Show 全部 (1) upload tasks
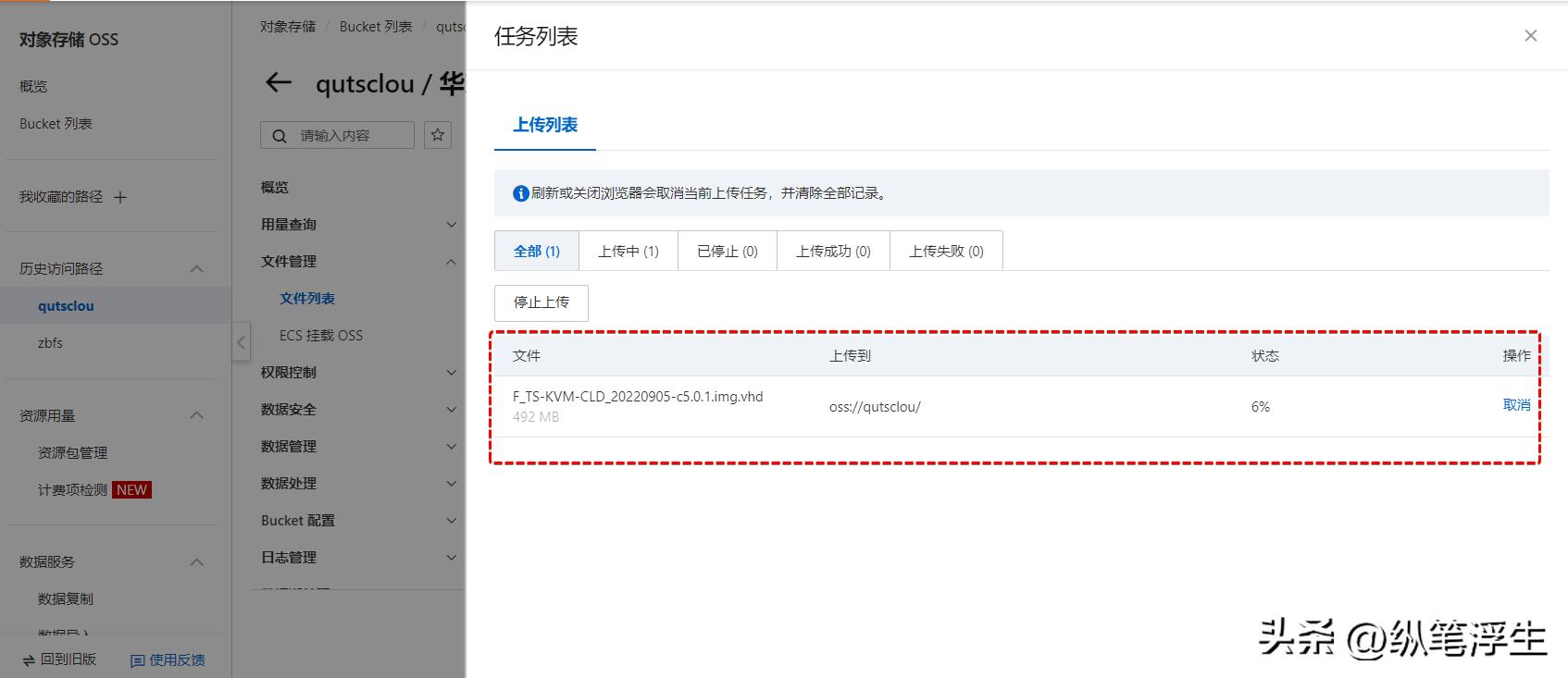The width and height of the screenshot is (1568, 678). click(x=537, y=251)
